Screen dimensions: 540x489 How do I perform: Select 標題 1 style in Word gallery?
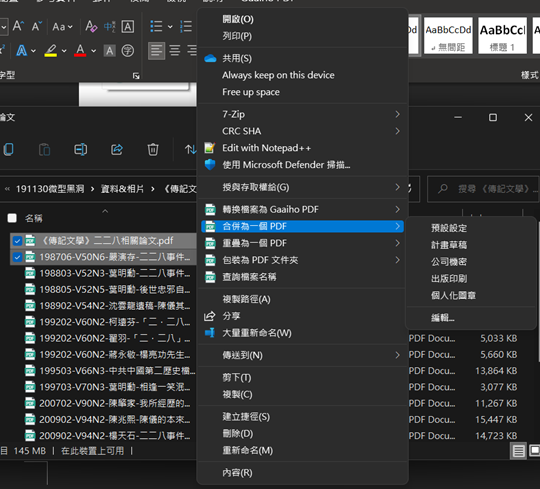[502, 36]
